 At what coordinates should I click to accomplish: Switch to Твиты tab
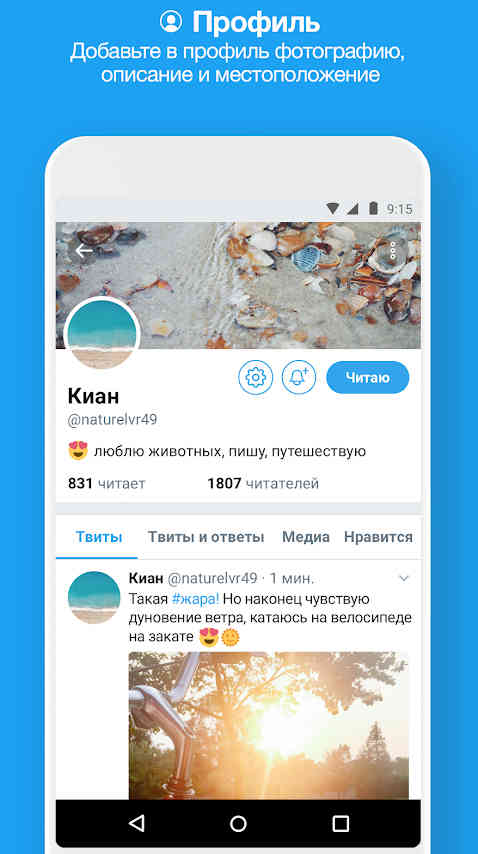99,537
